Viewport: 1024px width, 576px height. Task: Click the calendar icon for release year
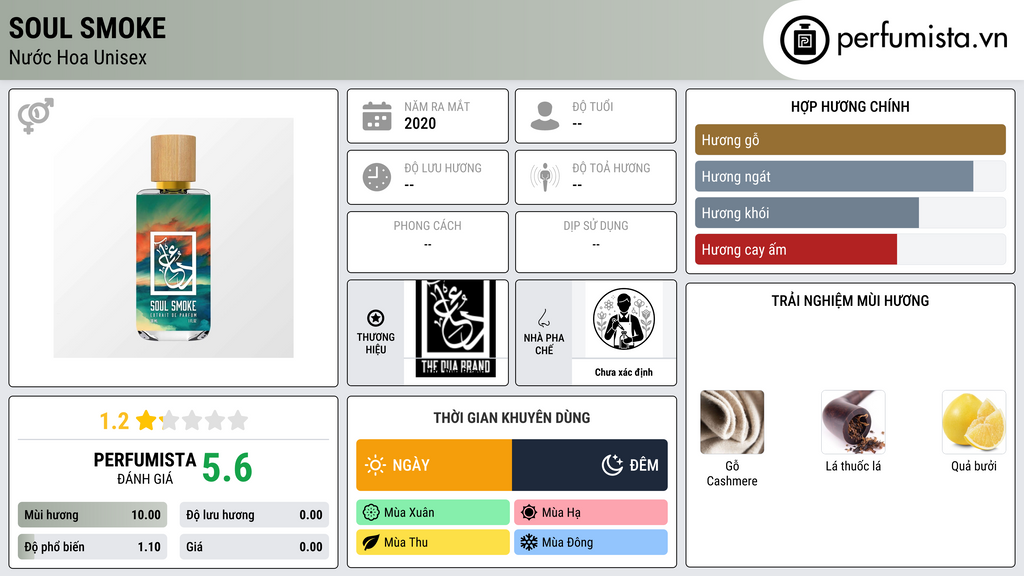(377, 116)
